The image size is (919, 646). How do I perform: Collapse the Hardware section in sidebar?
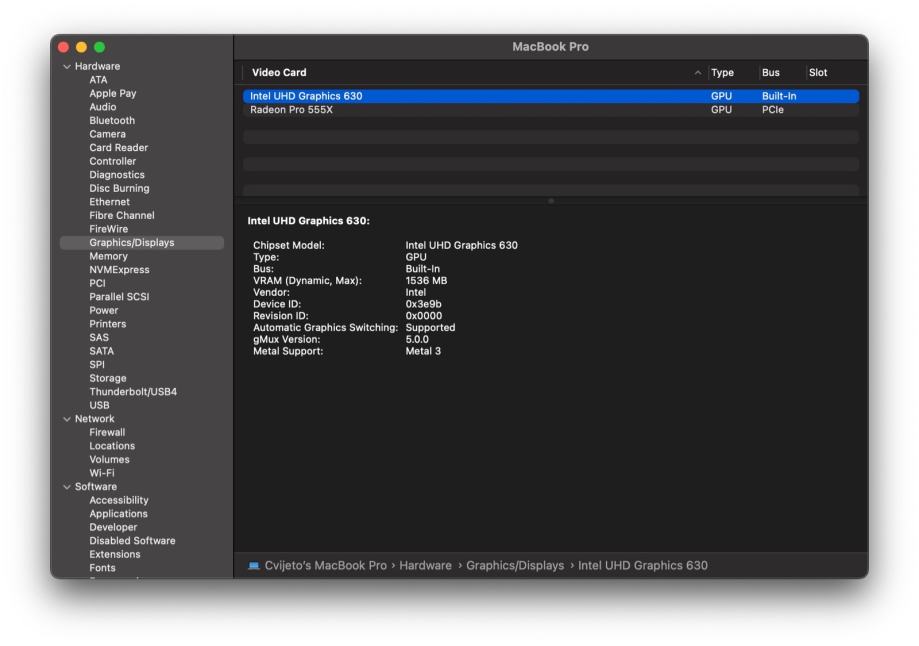67,67
